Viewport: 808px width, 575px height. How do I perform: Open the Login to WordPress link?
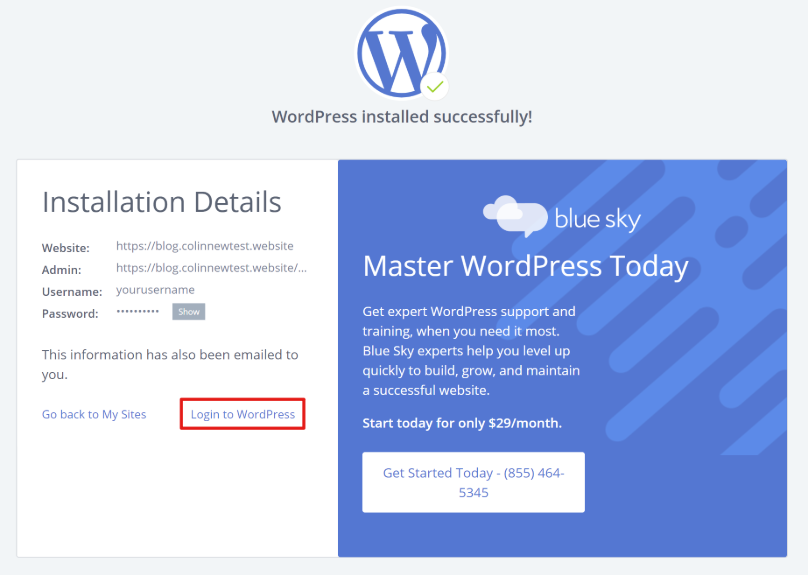(x=243, y=414)
